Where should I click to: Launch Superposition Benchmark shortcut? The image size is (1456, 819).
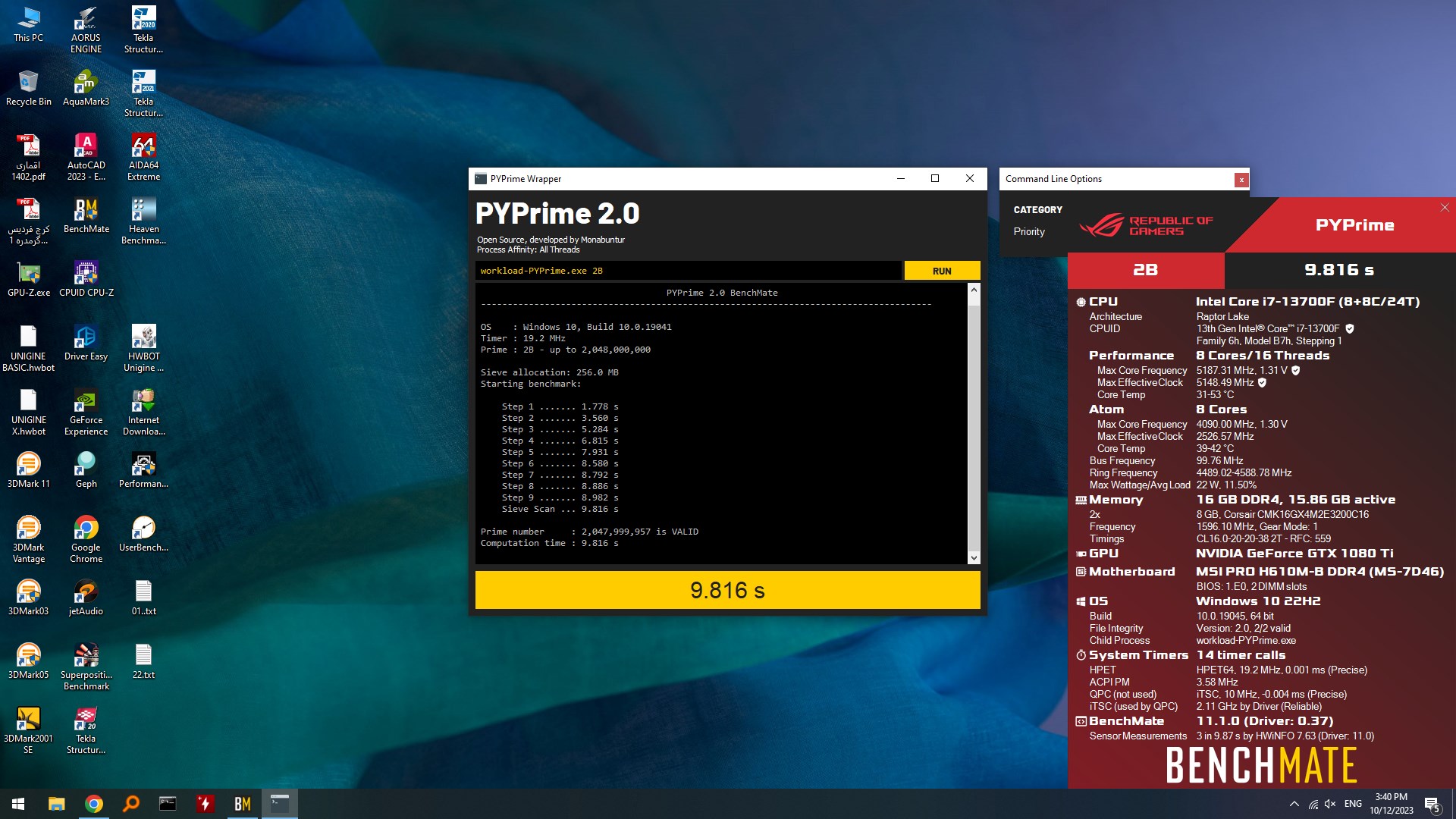86,667
